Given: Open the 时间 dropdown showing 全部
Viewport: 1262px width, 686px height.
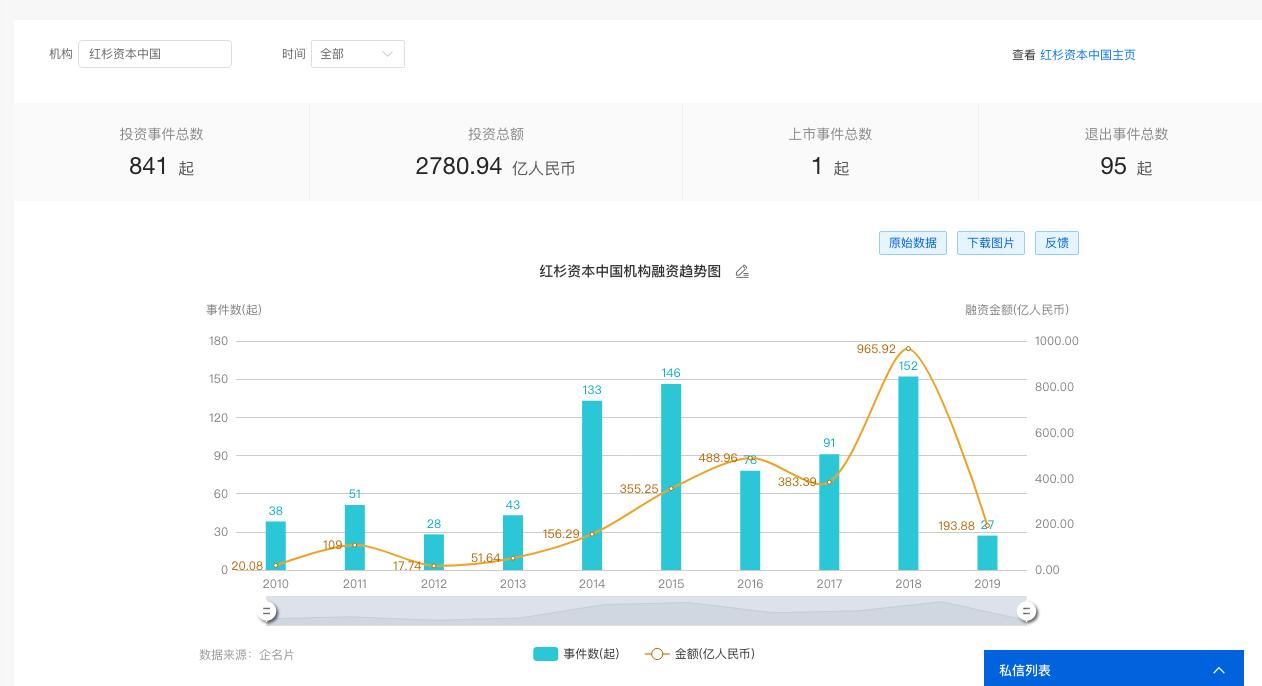Looking at the screenshot, I should click(x=357, y=54).
